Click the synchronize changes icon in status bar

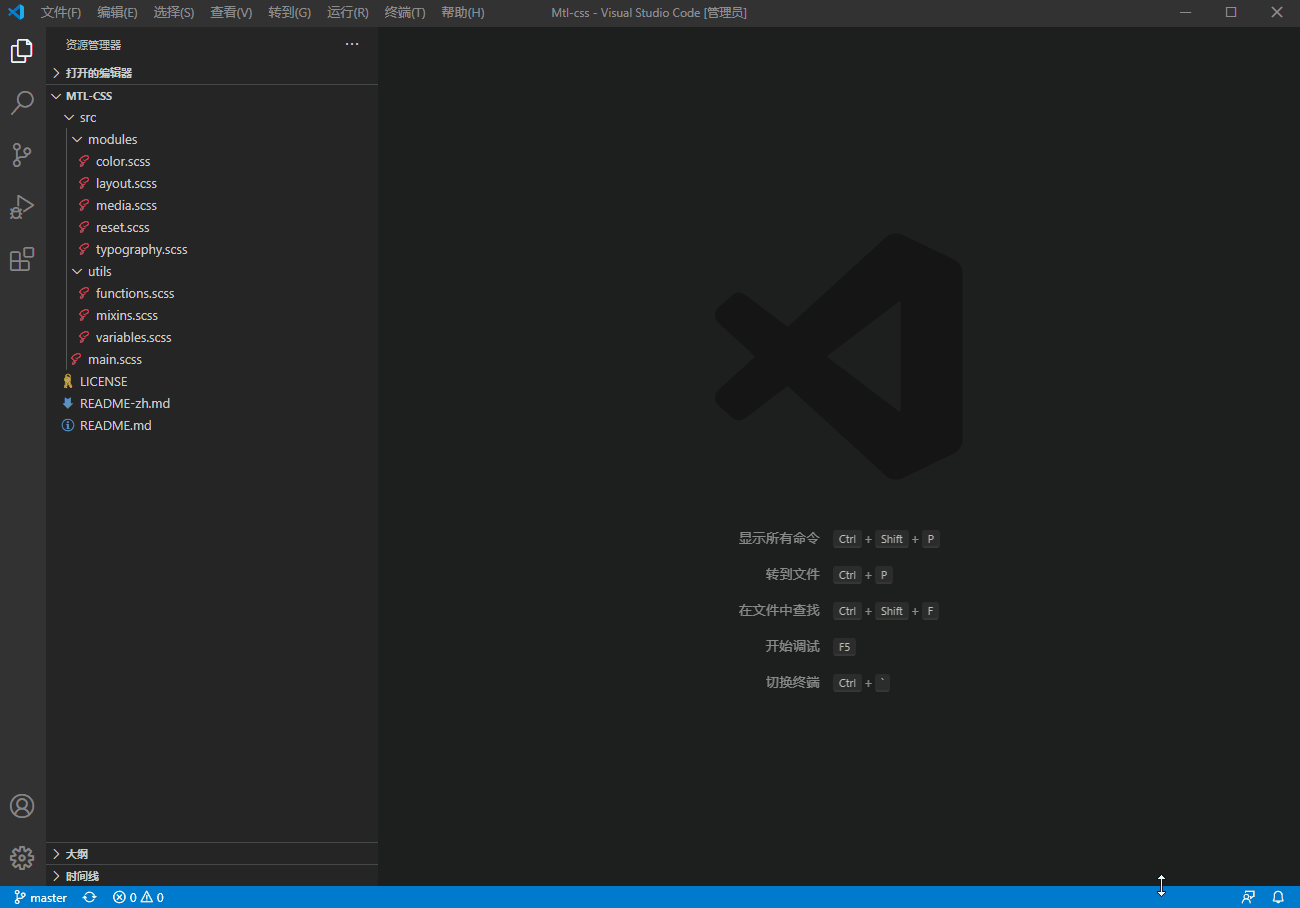tap(90, 897)
